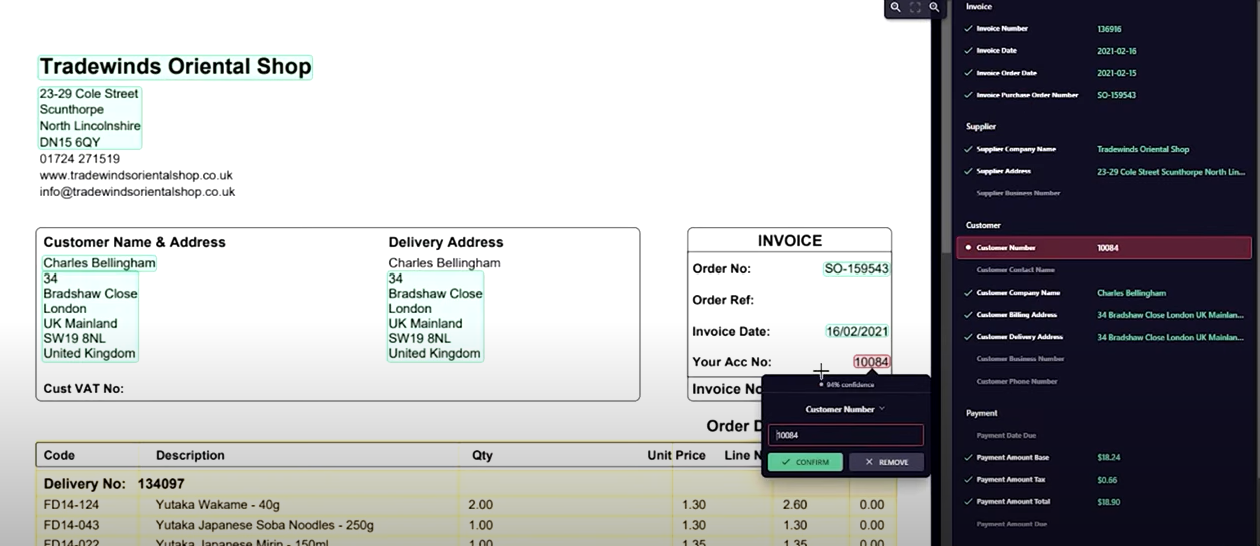The width and height of the screenshot is (1260, 546).
Task: Zoom in on the invoice document
Action: 934,7
